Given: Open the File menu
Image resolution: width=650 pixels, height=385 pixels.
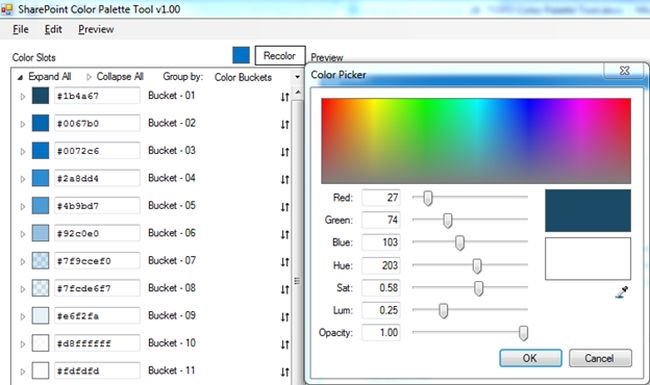Looking at the screenshot, I should click(21, 29).
